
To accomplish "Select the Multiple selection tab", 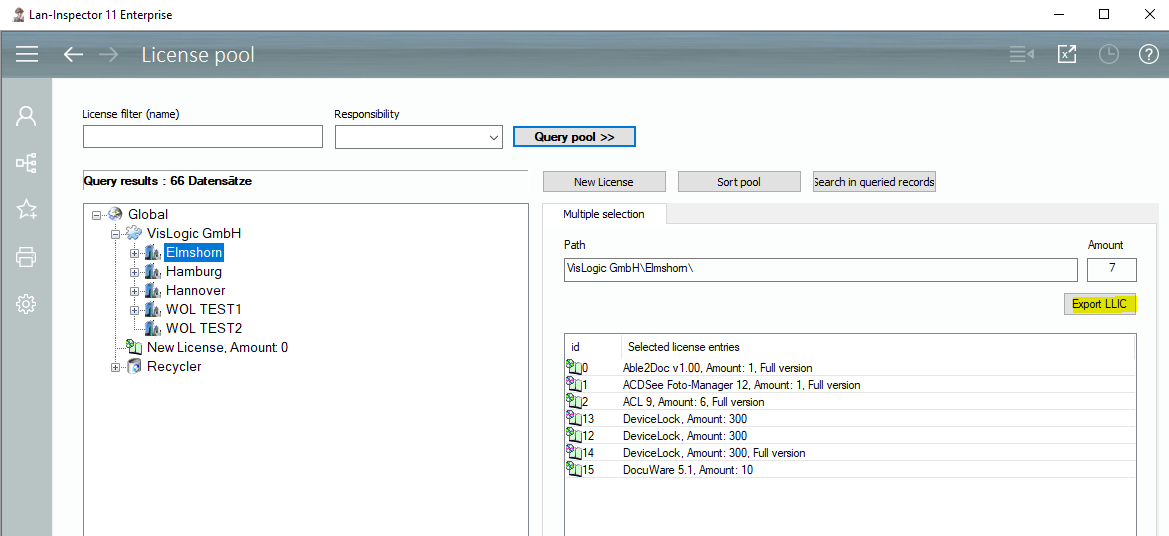I will pyautogui.click(x=603, y=214).
